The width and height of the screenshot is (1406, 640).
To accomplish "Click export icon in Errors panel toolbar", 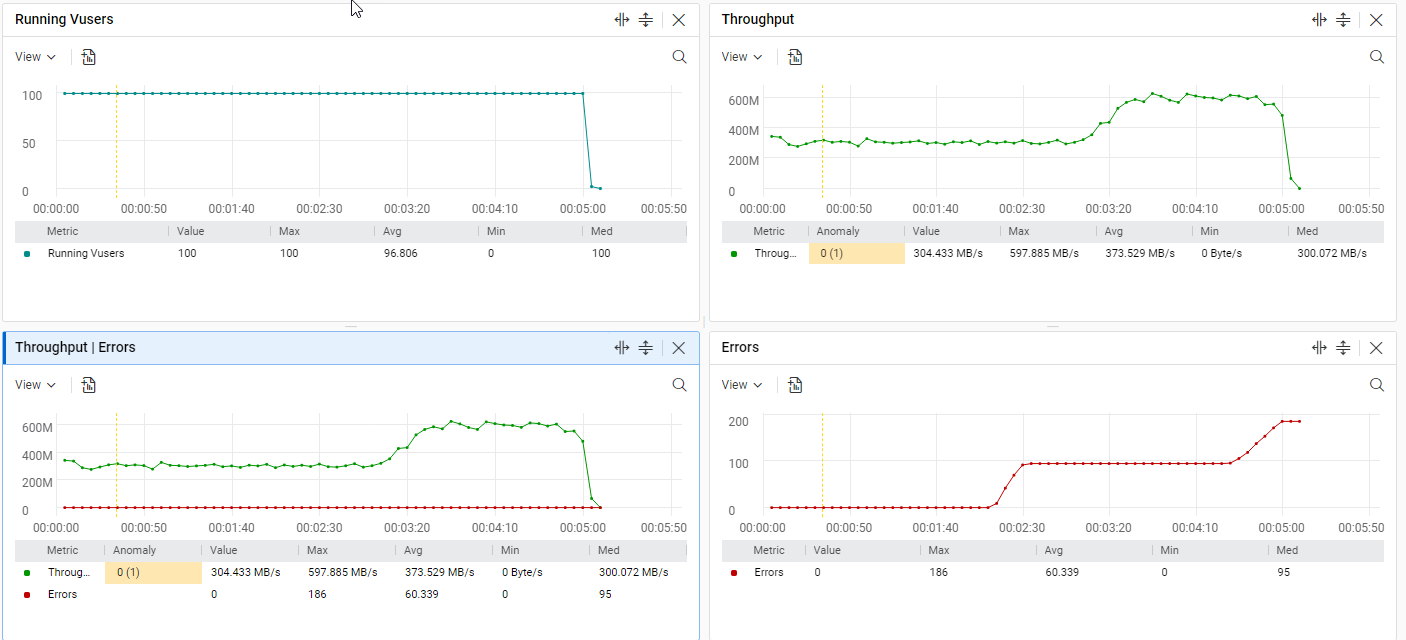I will pos(795,385).
